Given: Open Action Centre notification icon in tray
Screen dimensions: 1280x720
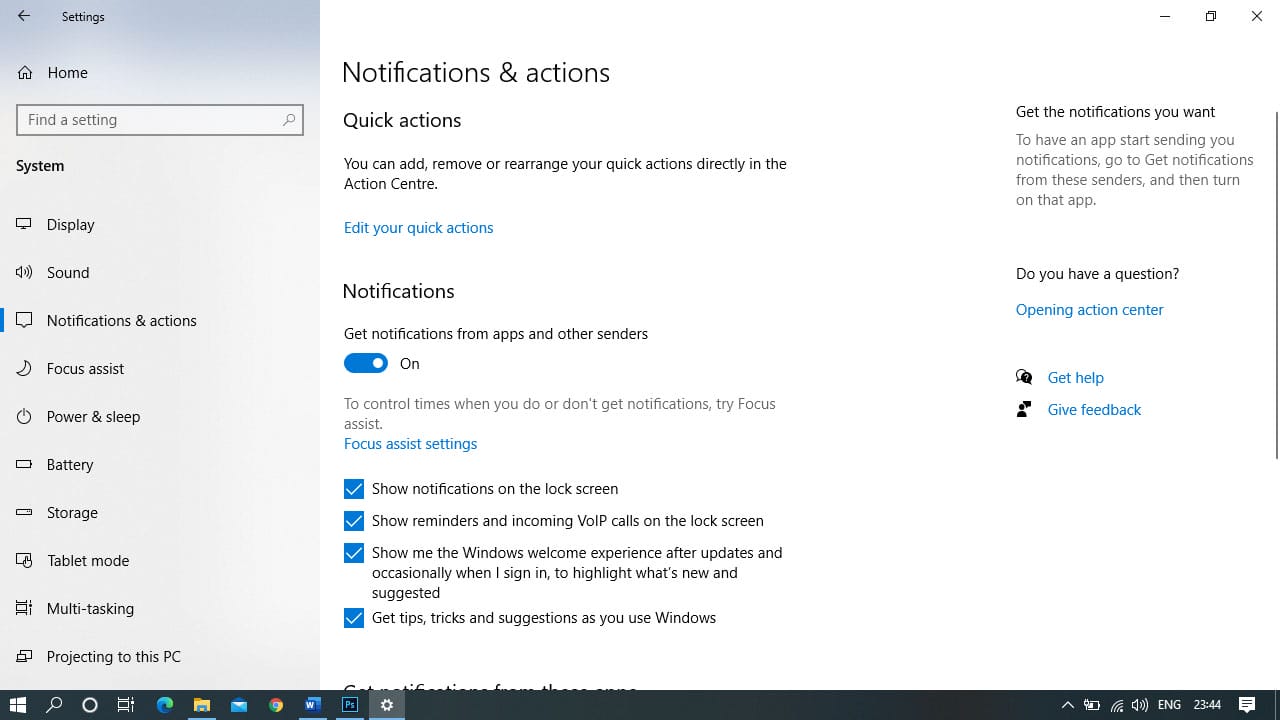Looking at the screenshot, I should point(1247,705).
